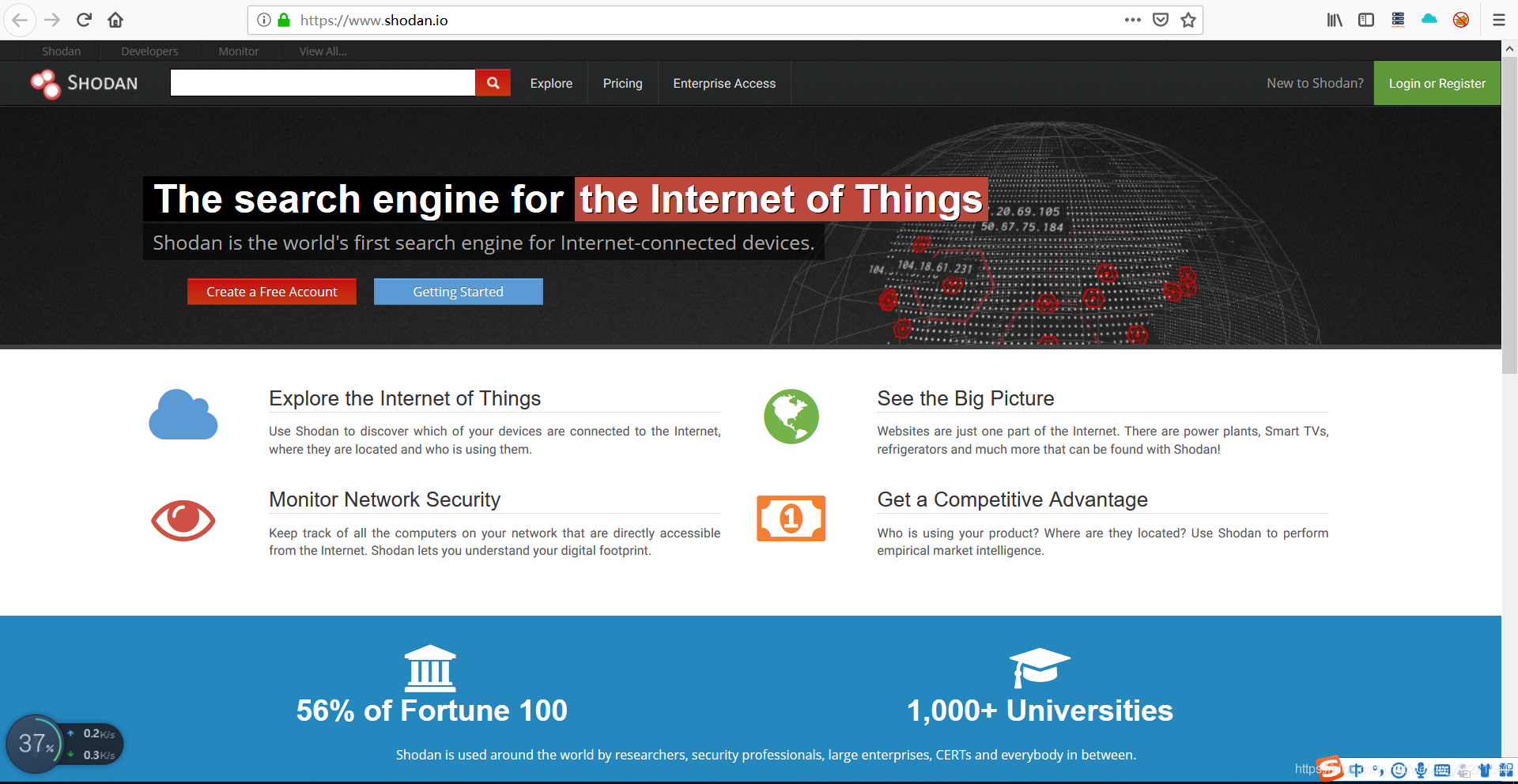This screenshot has width=1518, height=784.
Task: Open the Pricing menu item
Action: [x=623, y=83]
